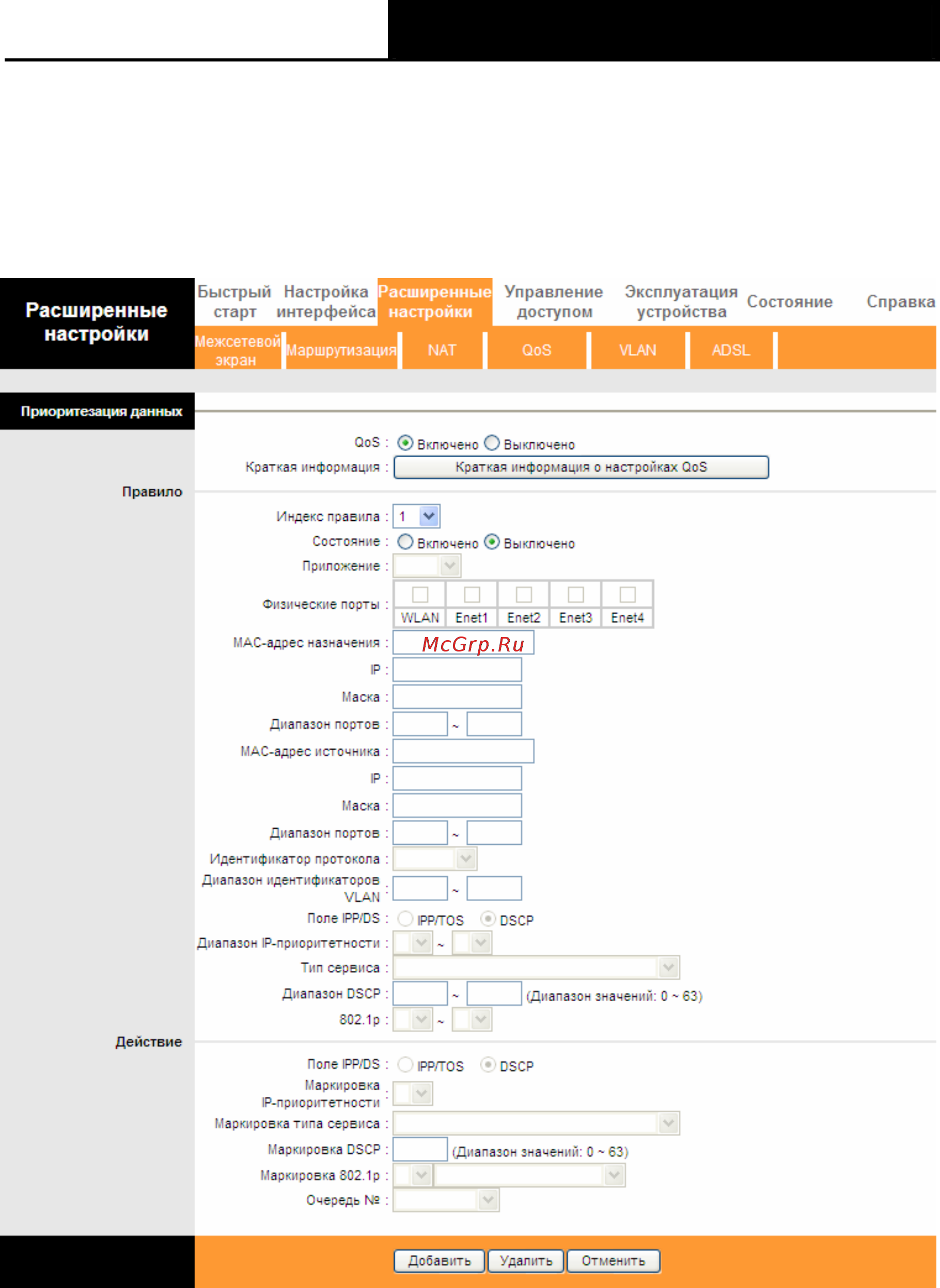The height and width of the screenshot is (1288, 940).
Task: Open the Маршрутизация submenu
Action: point(341,351)
